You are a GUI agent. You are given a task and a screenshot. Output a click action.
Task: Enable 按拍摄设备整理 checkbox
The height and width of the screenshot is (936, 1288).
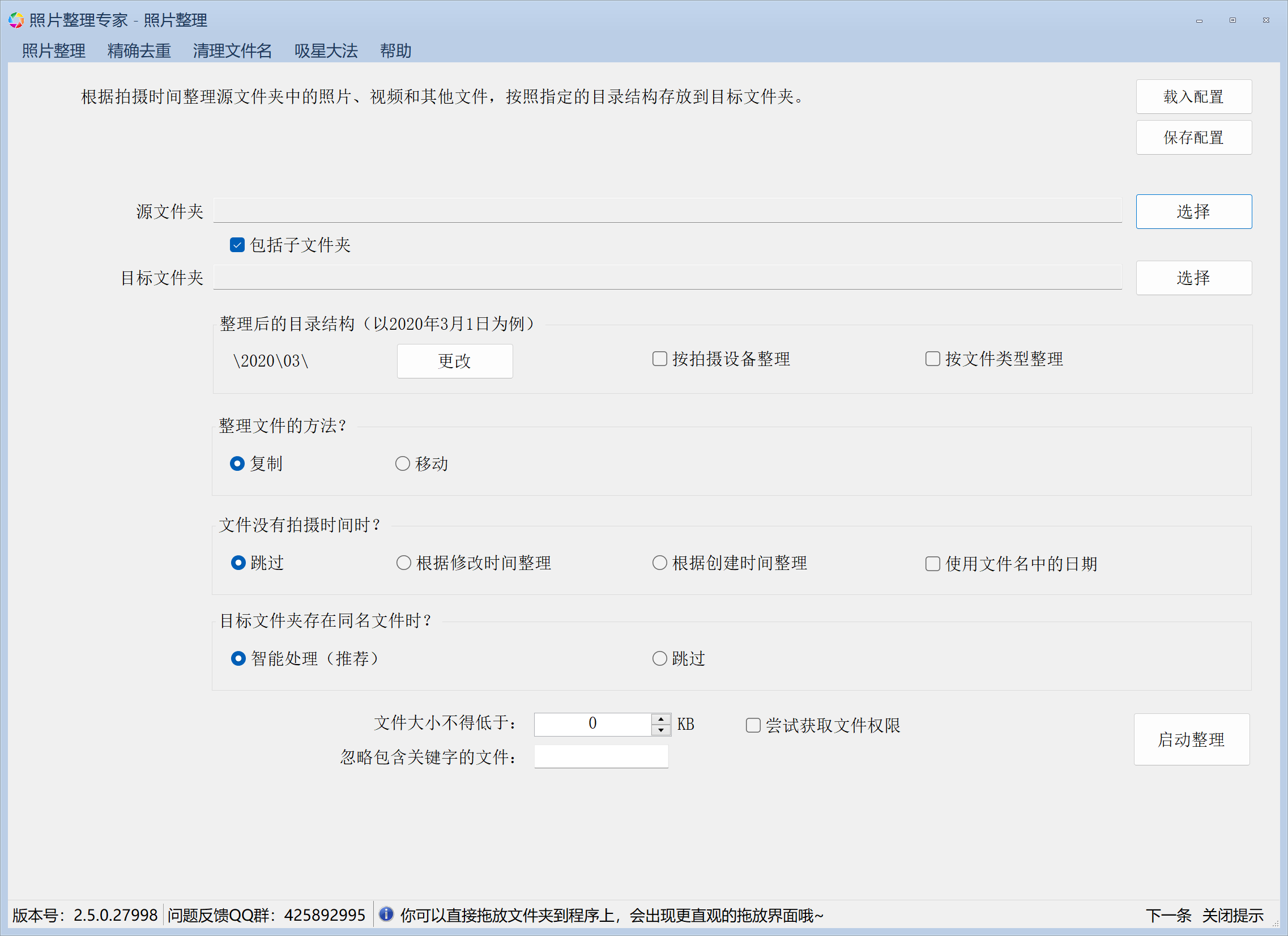659,359
